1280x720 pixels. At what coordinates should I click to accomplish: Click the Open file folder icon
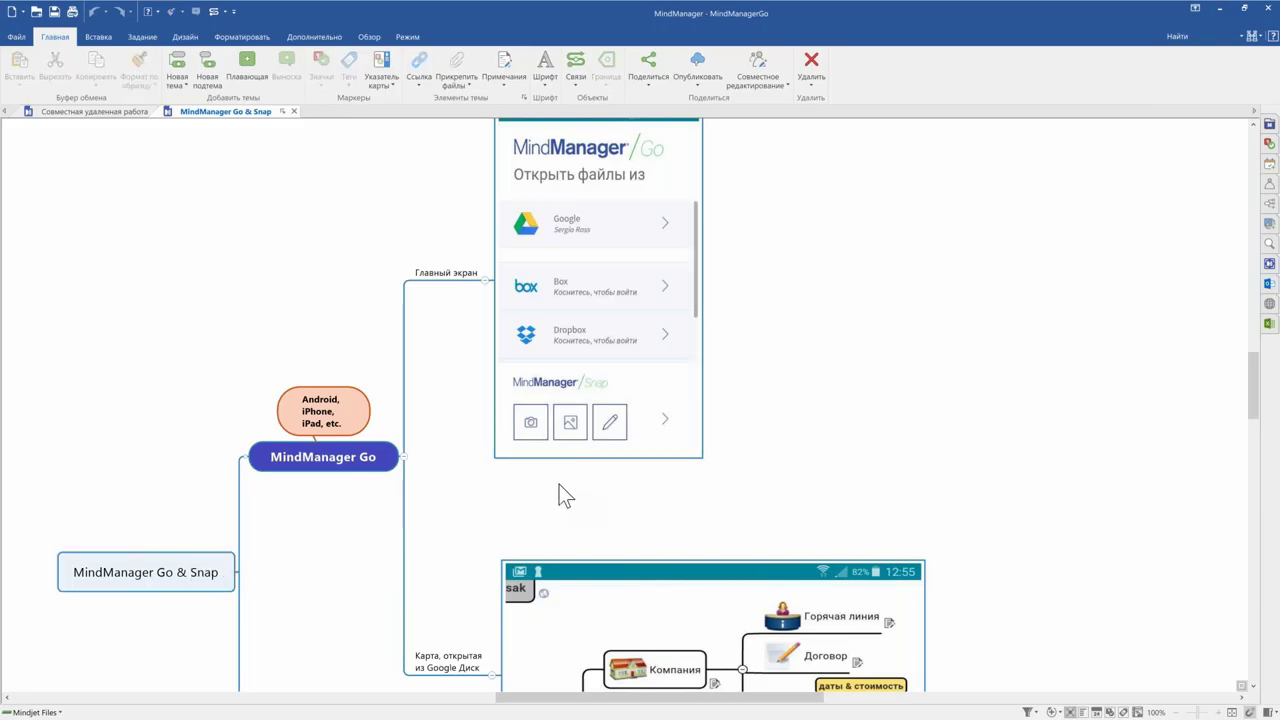[36, 12]
